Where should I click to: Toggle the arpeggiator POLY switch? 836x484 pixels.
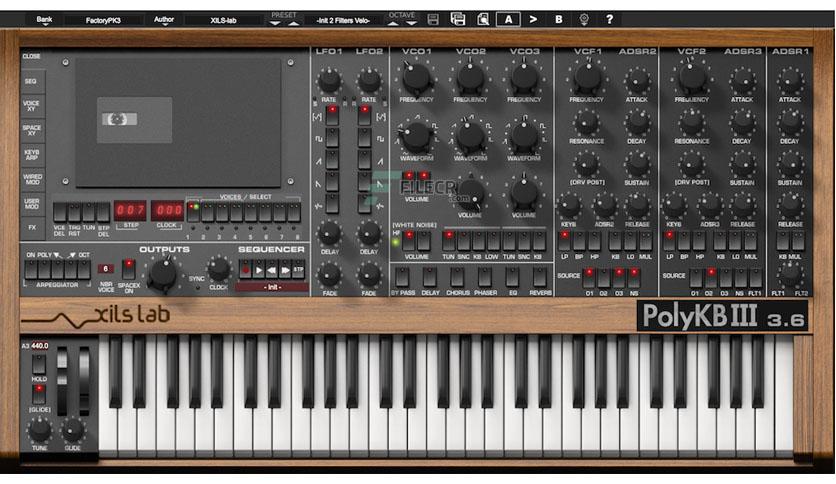click(44, 270)
